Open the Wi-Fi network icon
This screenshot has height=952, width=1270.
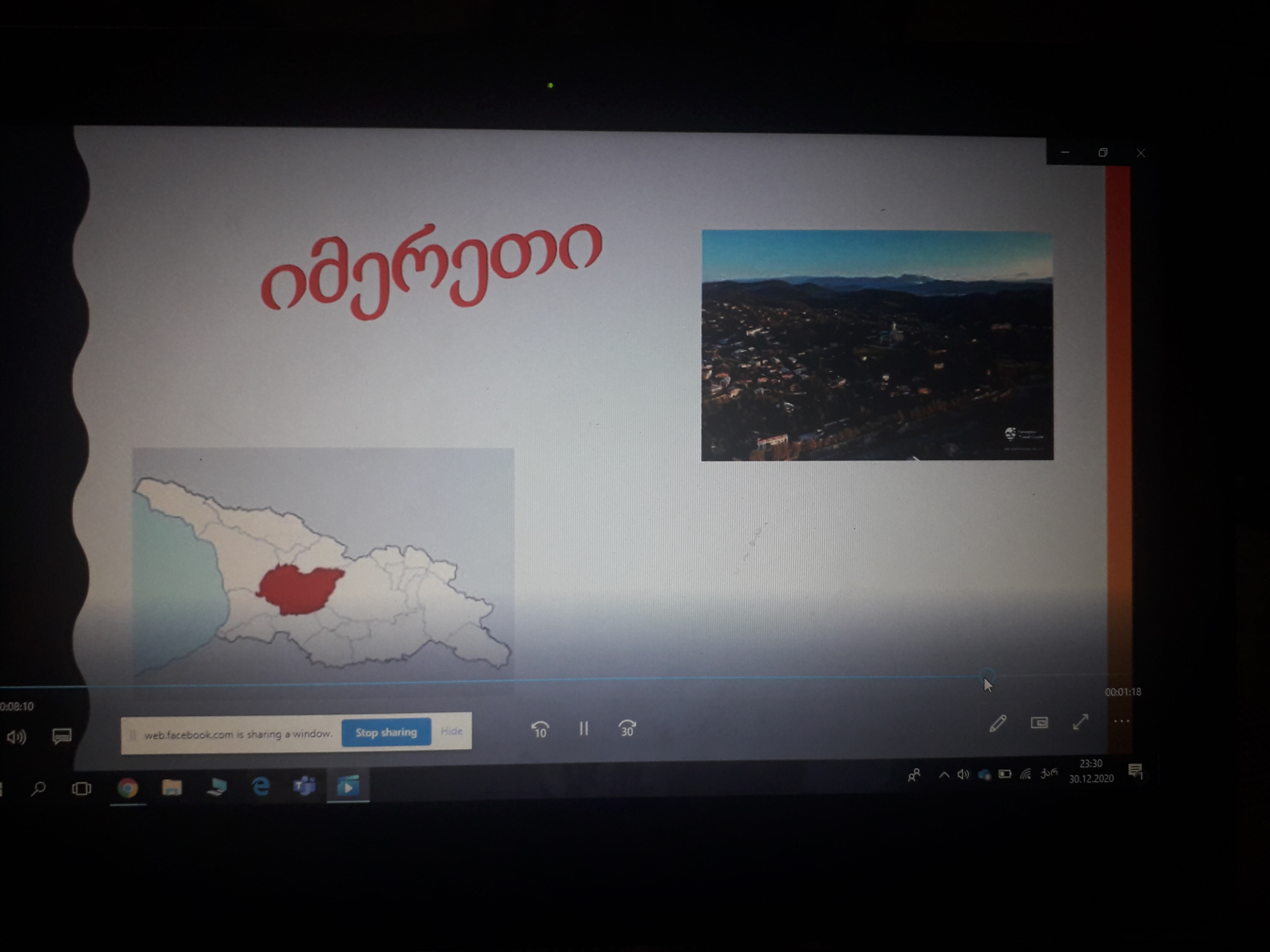(1025, 774)
